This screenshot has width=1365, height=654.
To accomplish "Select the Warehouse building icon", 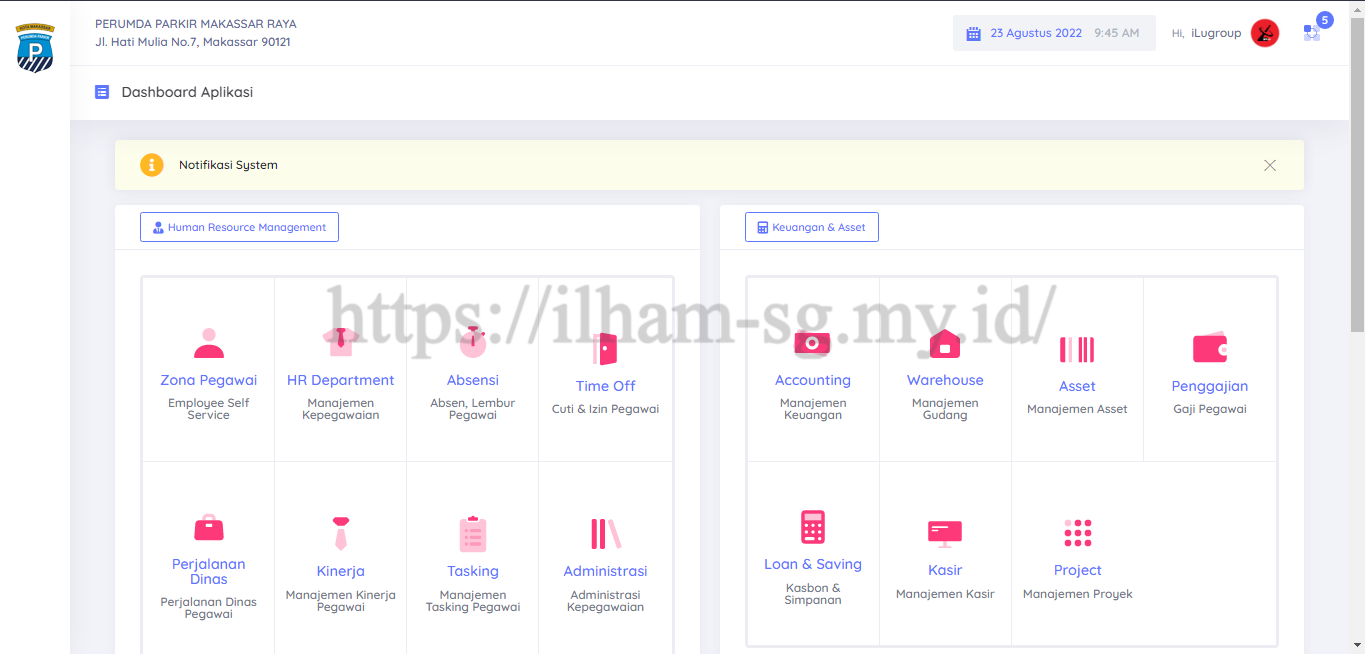I will coord(944,343).
